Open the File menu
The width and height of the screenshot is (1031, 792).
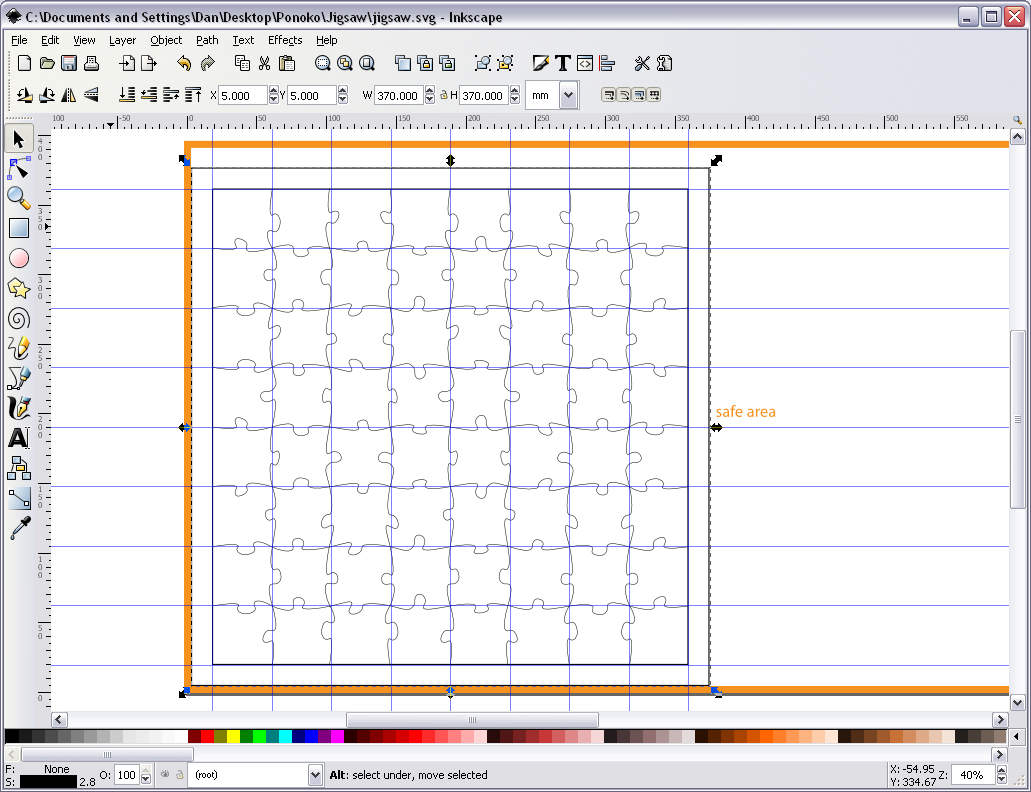[19, 40]
